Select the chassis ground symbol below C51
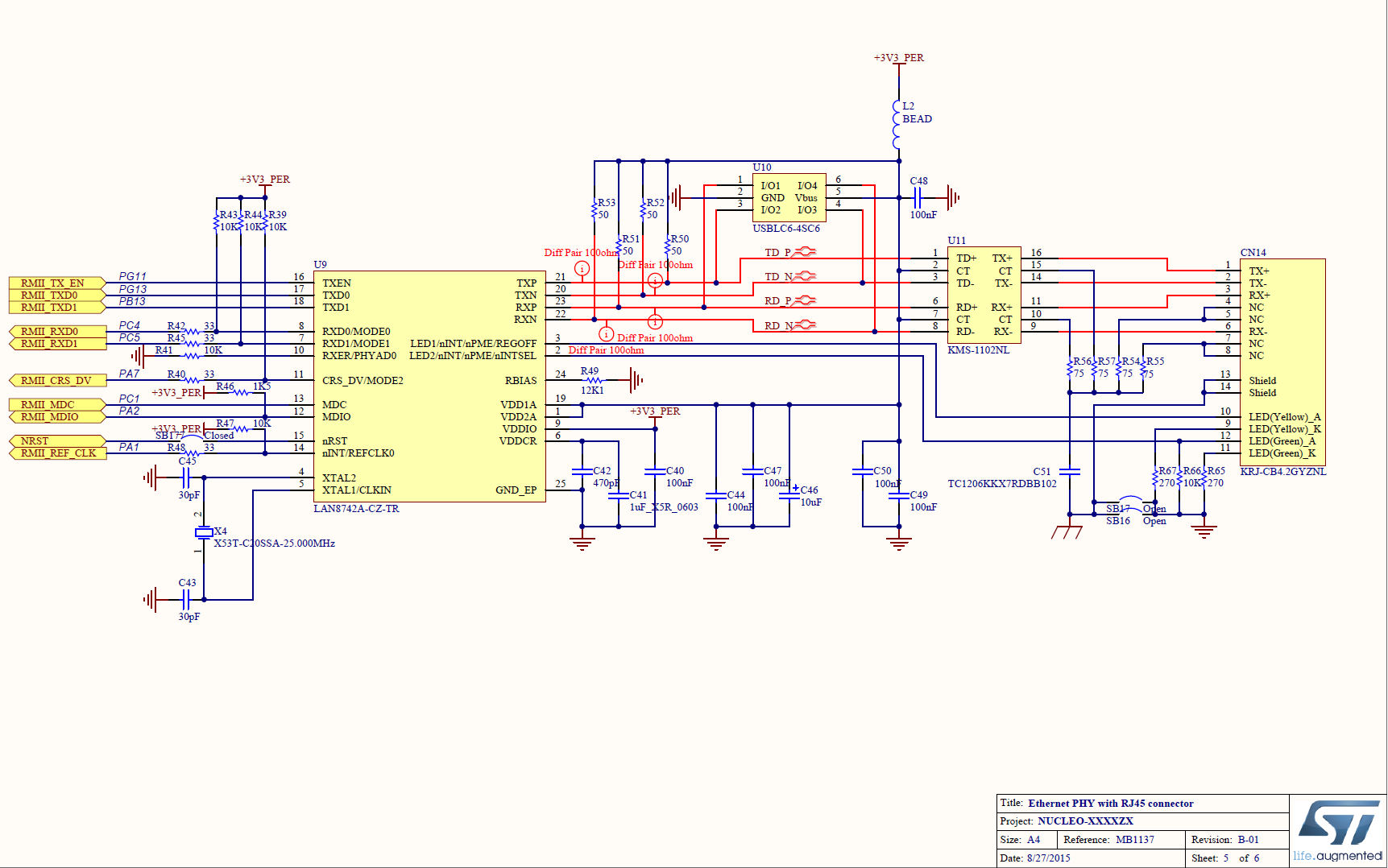Screen dimensions: 1388x868 coord(1067,531)
